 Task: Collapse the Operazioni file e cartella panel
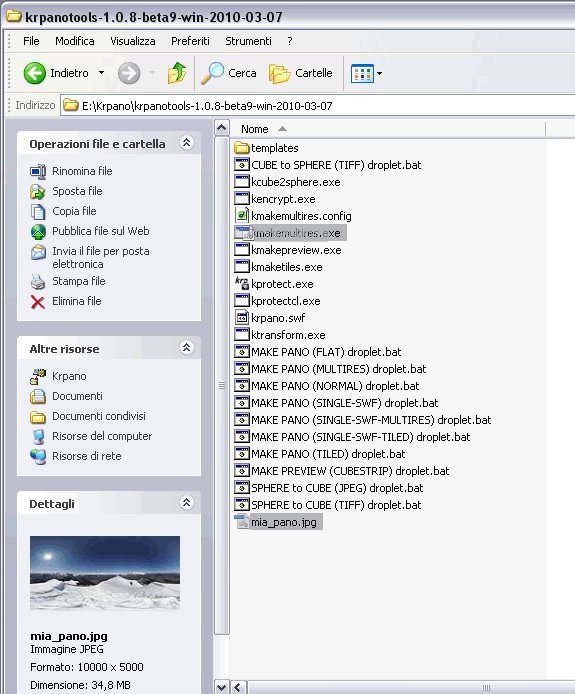click(x=186, y=143)
